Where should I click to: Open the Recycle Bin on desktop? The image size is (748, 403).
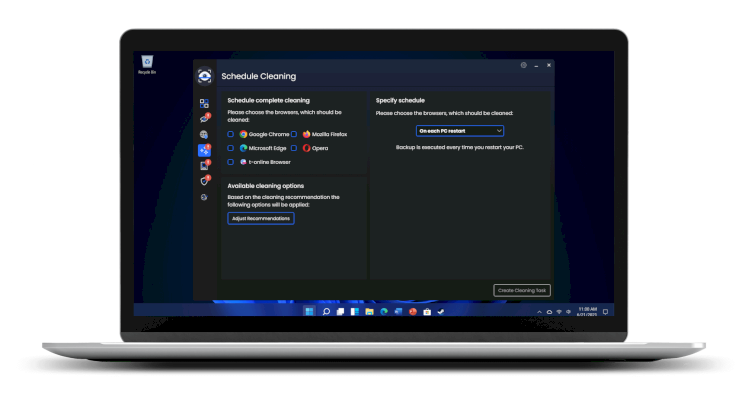click(147, 64)
